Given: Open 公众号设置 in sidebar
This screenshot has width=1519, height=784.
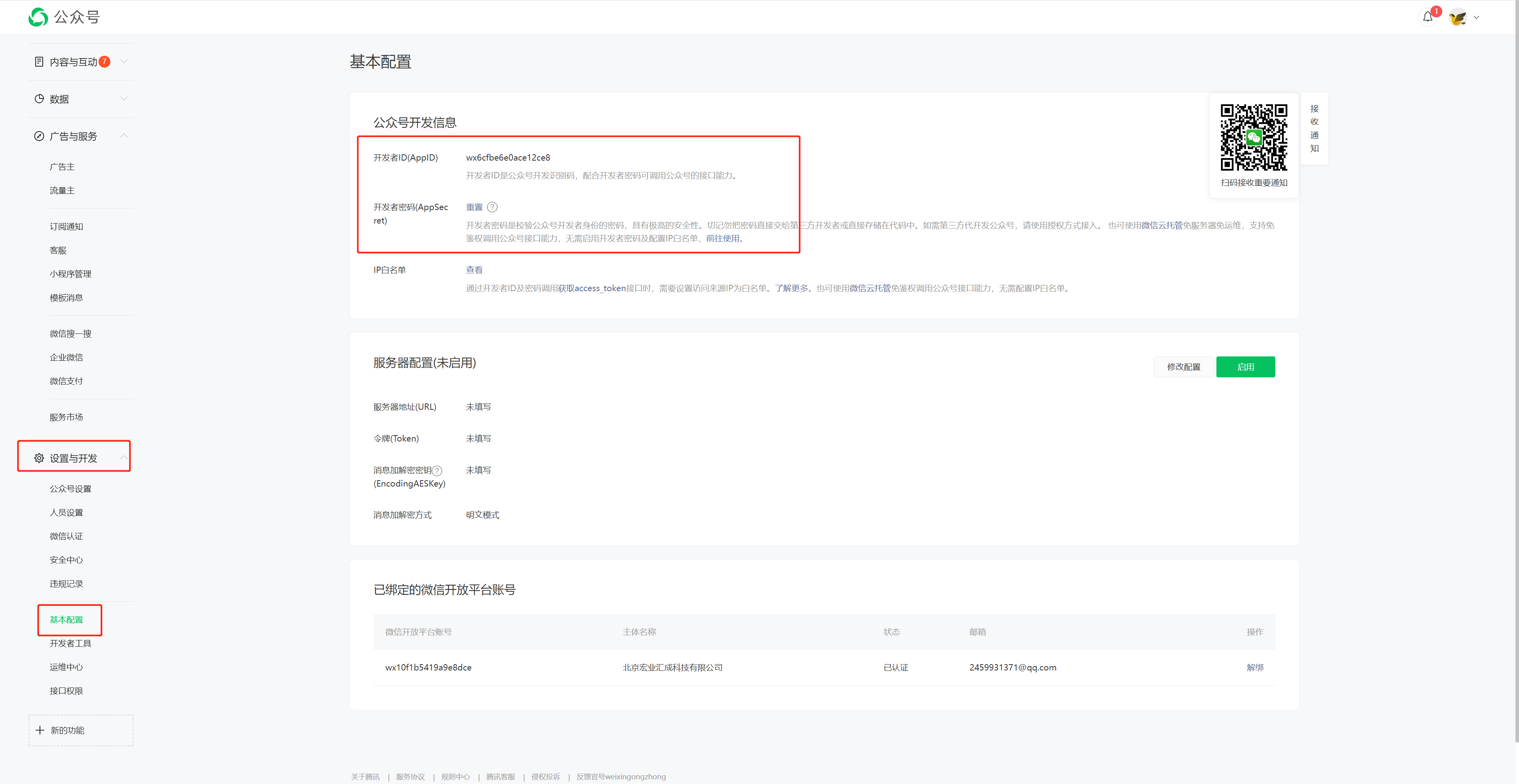Looking at the screenshot, I should (x=70, y=489).
